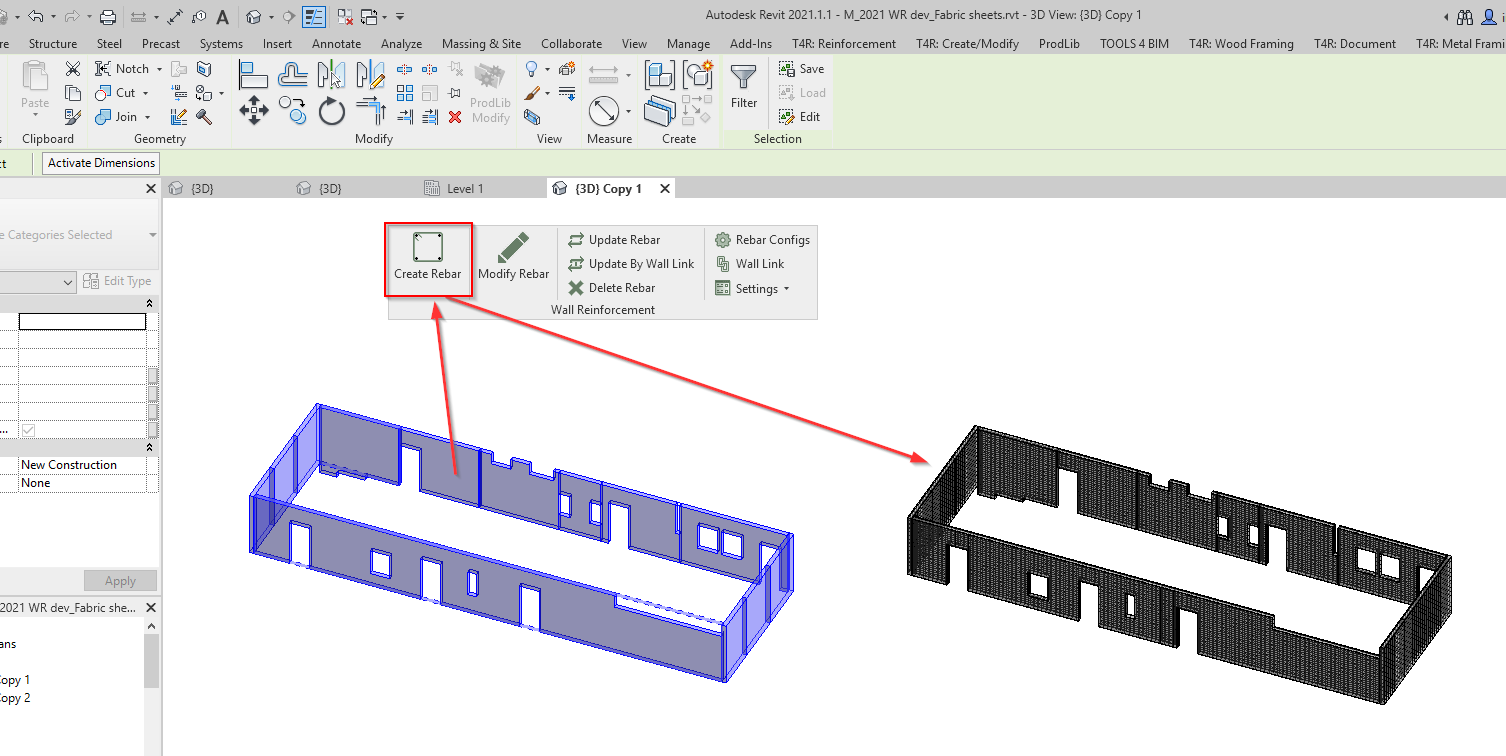This screenshot has width=1506, height=756.
Task: Close the {3D} Copy 1 view tab
Action: (x=665, y=188)
